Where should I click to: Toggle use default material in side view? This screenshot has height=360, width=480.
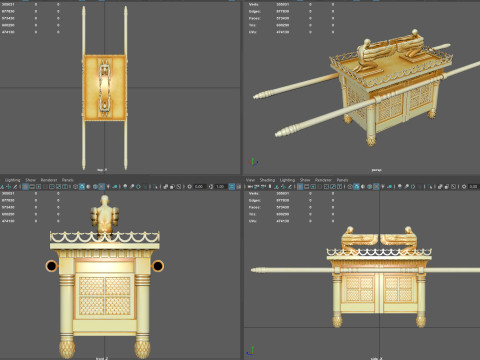pos(363,187)
